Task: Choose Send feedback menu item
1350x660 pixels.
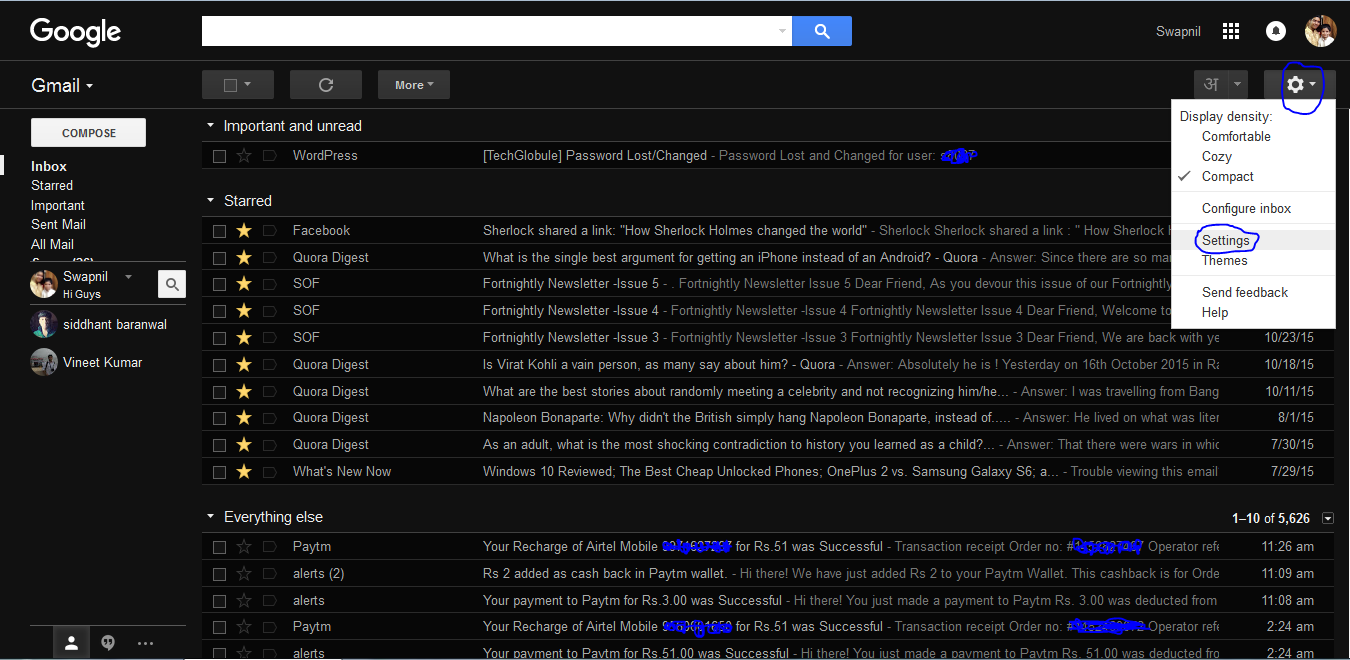Action: tap(1245, 293)
